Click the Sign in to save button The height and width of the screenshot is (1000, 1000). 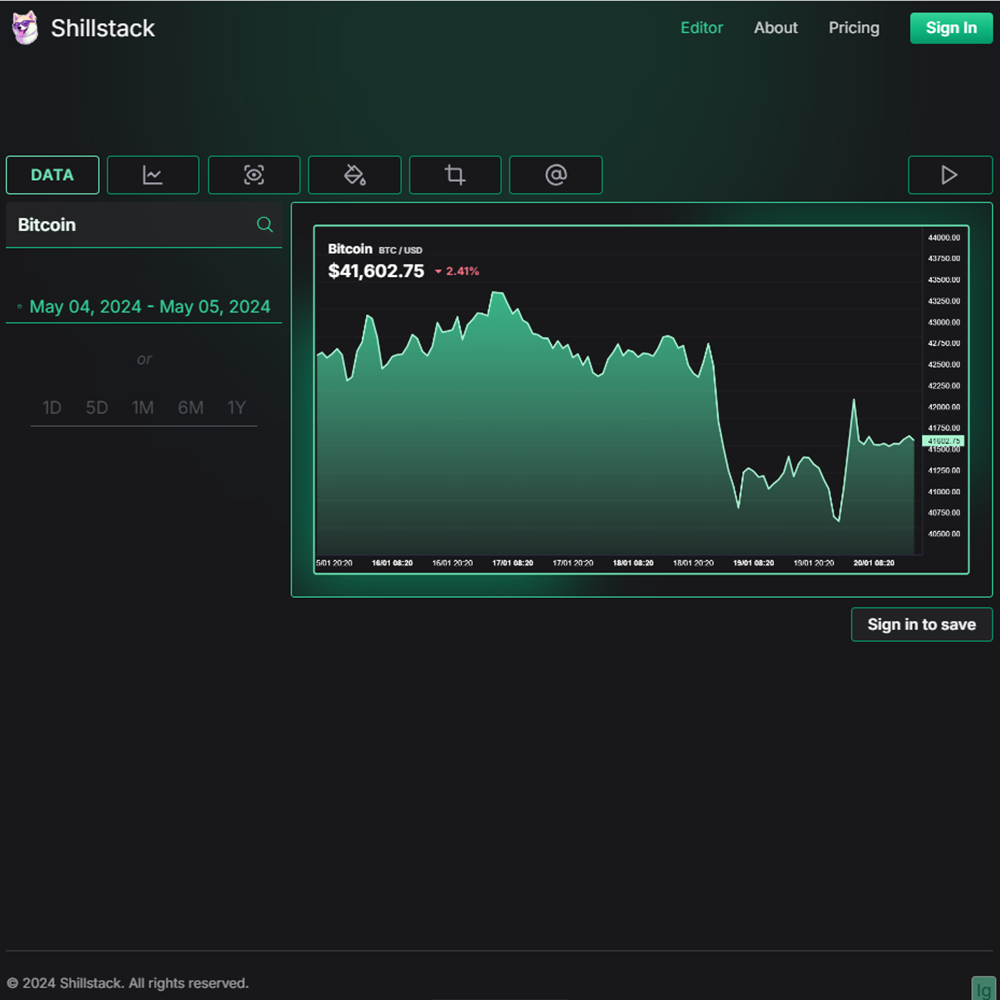point(921,624)
